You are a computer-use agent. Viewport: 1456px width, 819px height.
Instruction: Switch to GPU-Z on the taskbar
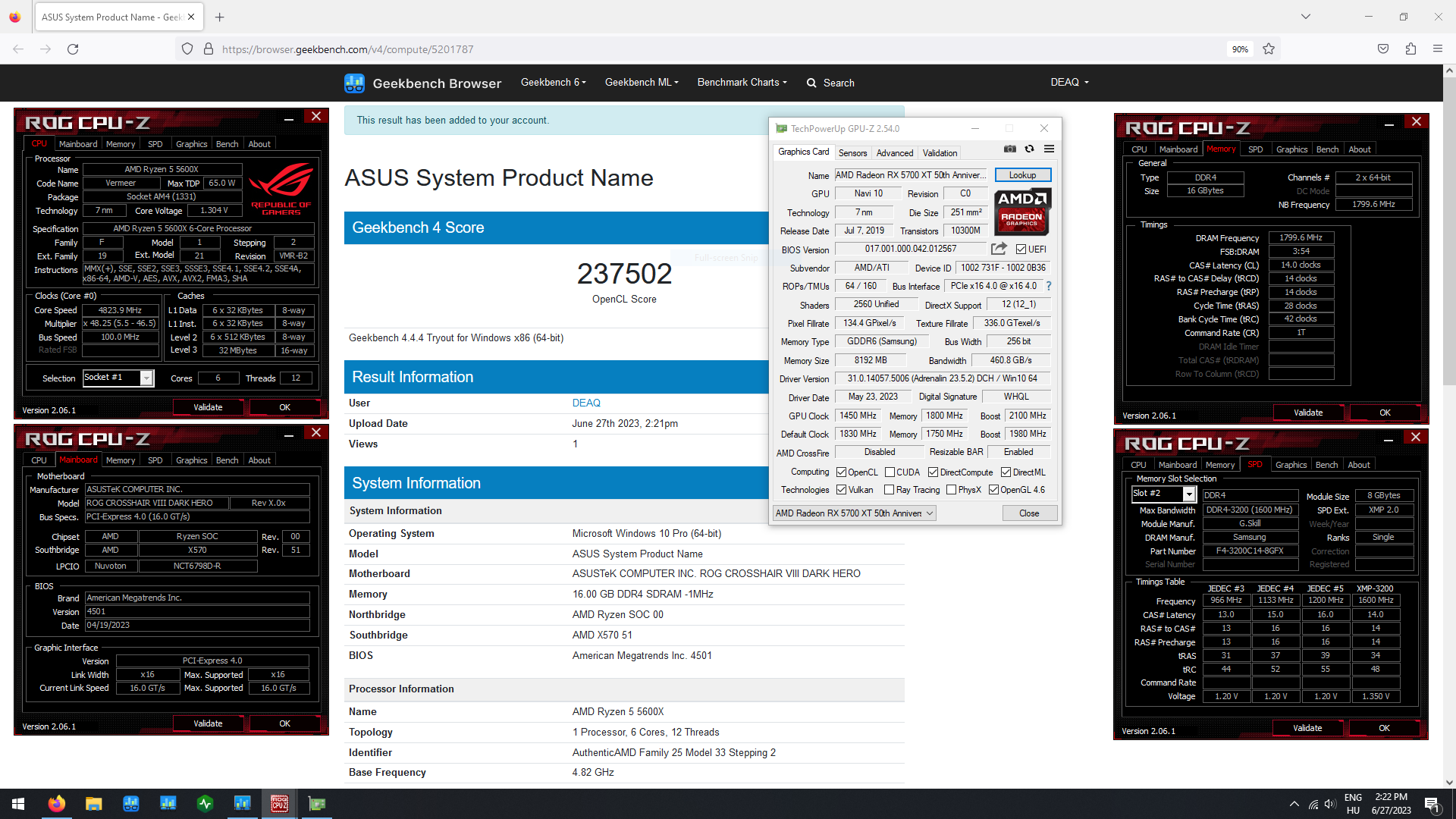point(316,804)
